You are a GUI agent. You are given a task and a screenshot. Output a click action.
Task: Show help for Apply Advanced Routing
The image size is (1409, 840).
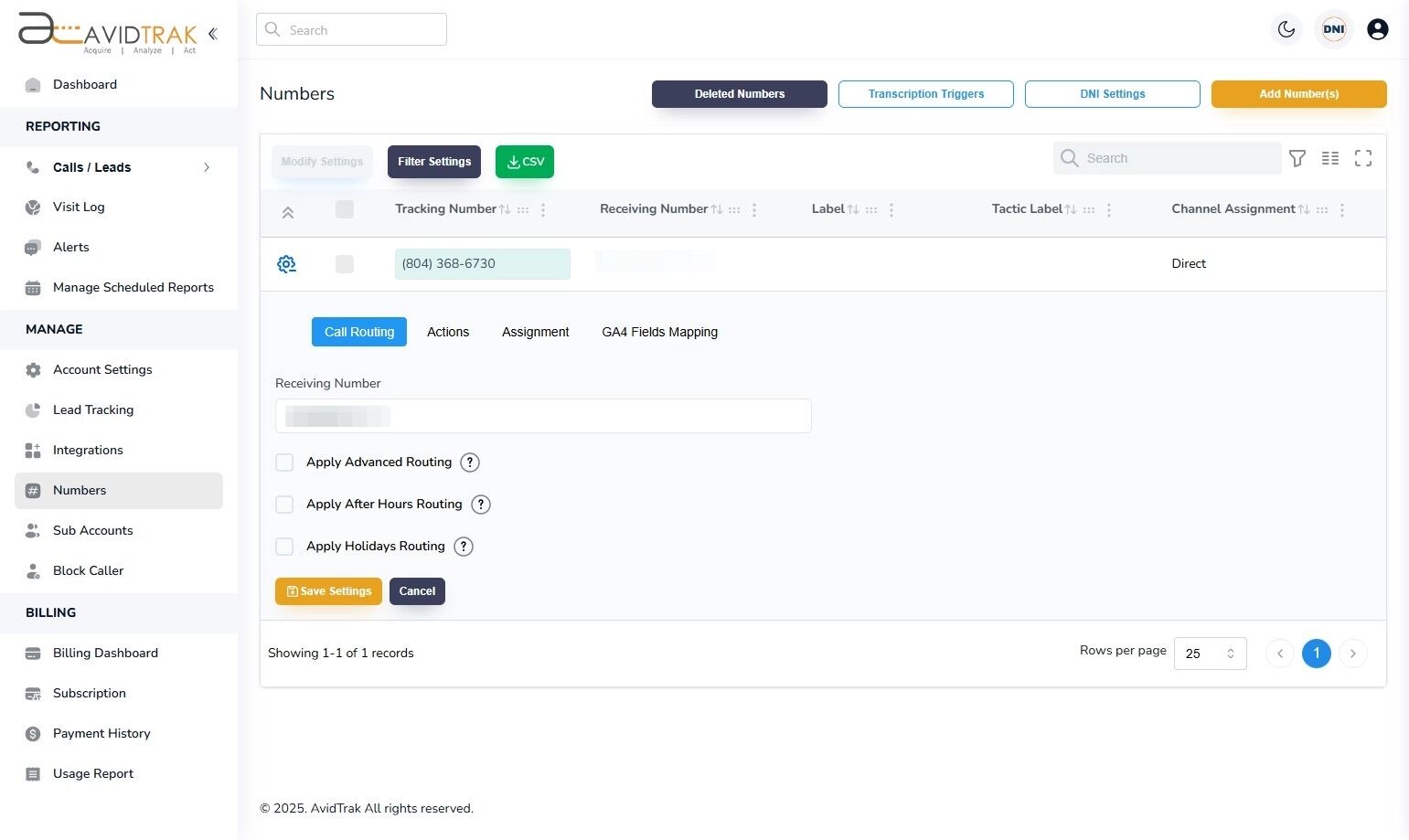(470, 463)
